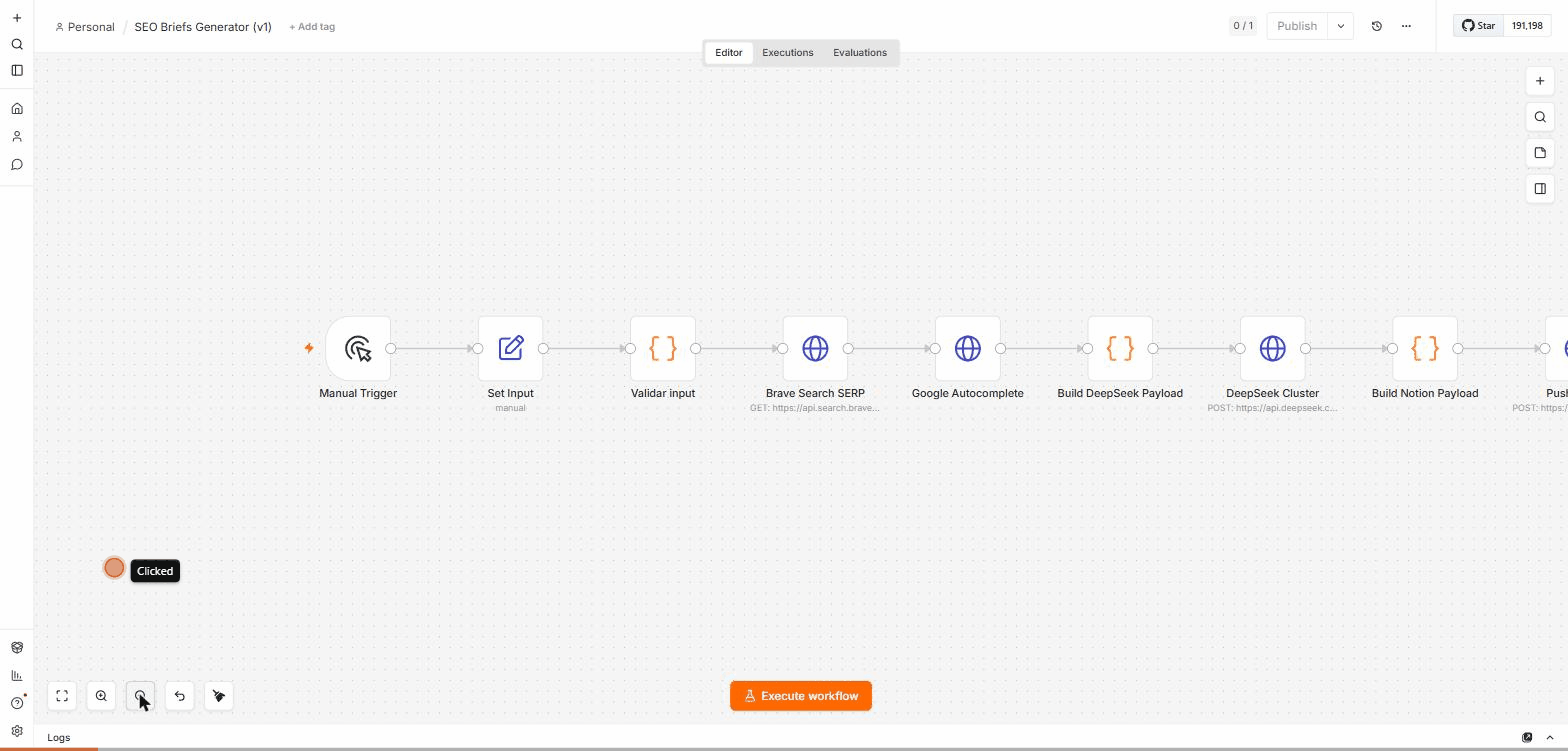Click the GitHub Star button
This screenshot has width=1568, height=751.
tap(1478, 26)
